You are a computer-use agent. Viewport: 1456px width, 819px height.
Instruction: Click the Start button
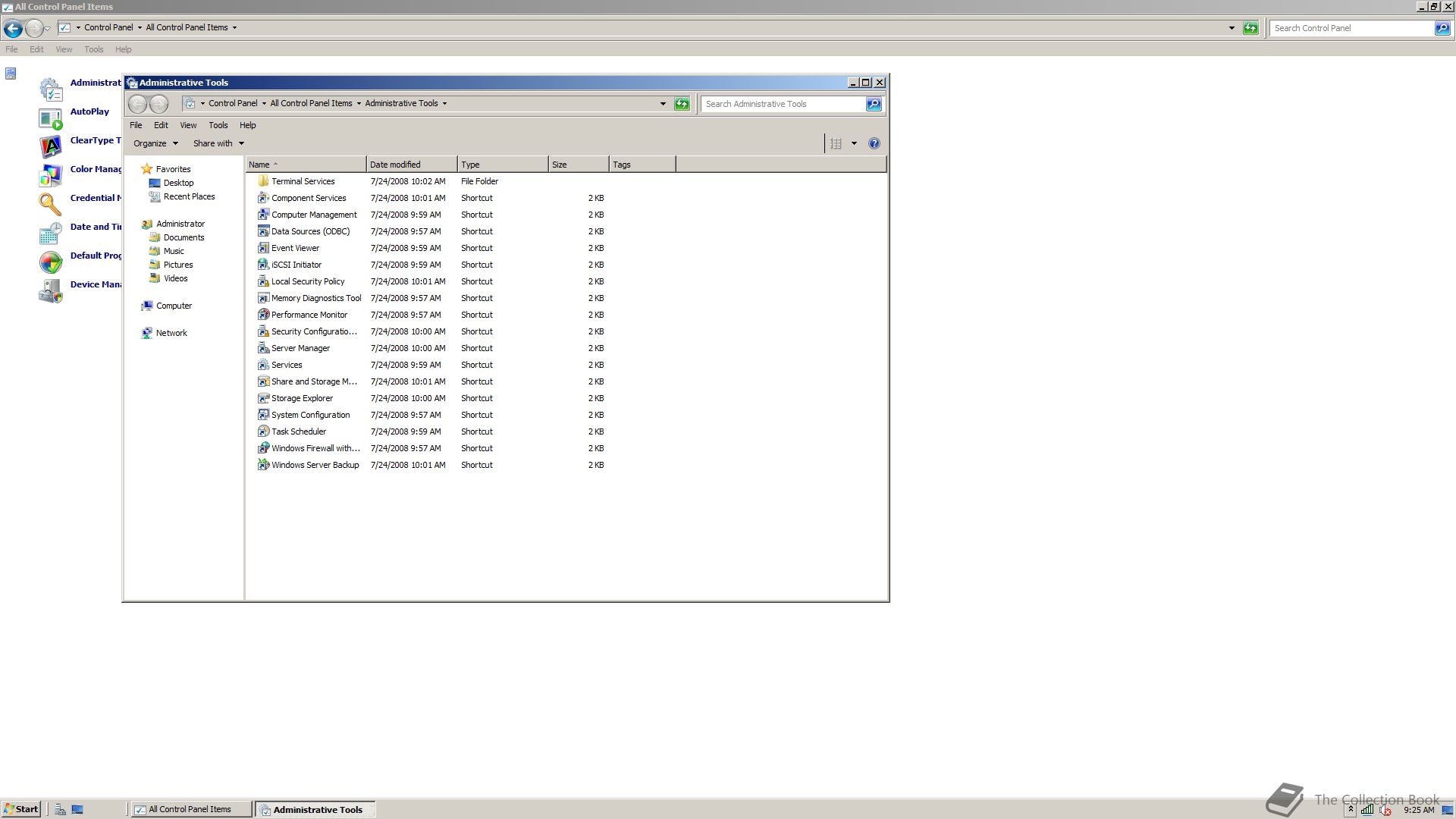pos(21,809)
